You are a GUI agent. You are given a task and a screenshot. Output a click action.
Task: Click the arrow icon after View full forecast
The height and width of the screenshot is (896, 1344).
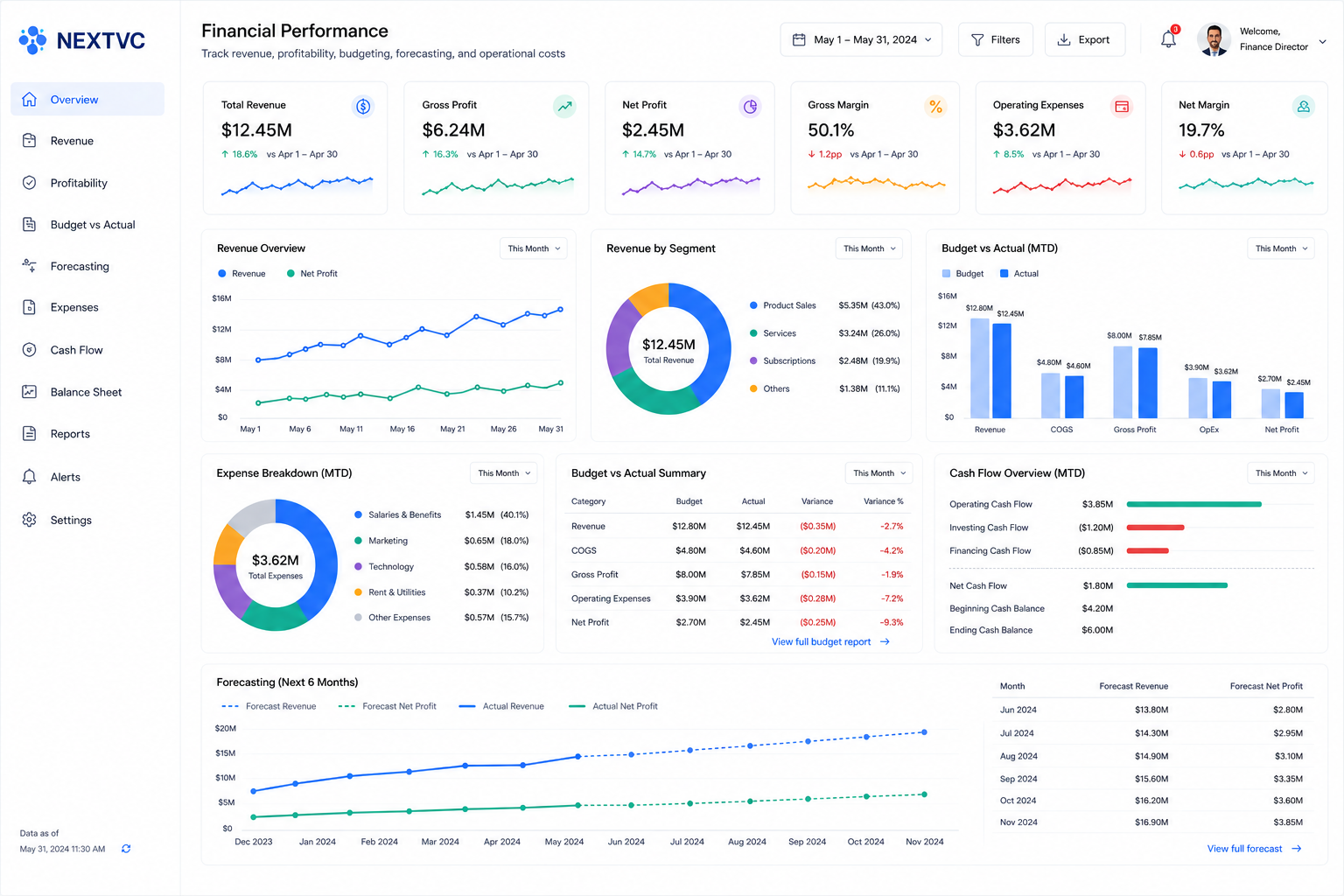pos(1297,849)
